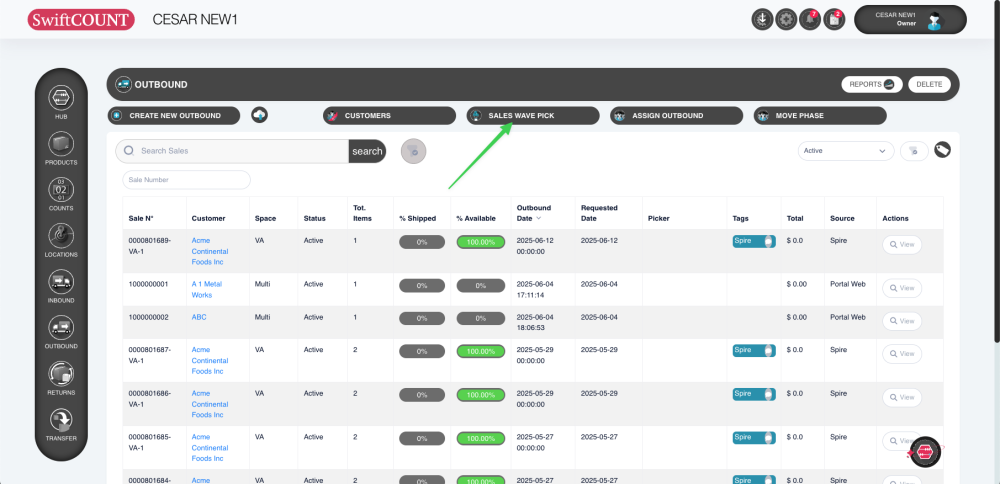Image resolution: width=1000 pixels, height=484 pixels.
Task: View sale 0000801686-VA-1
Action: click(x=902, y=397)
